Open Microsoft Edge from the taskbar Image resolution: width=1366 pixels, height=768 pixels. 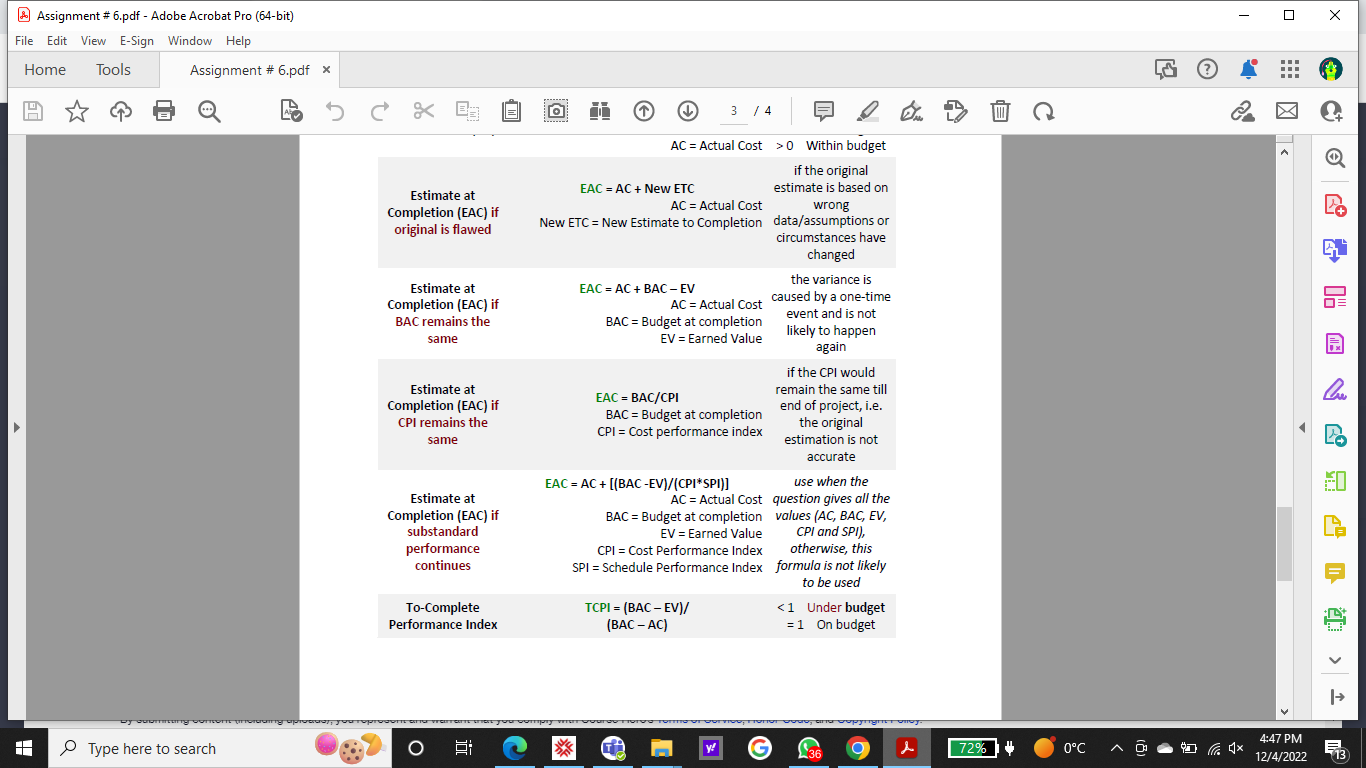click(514, 748)
